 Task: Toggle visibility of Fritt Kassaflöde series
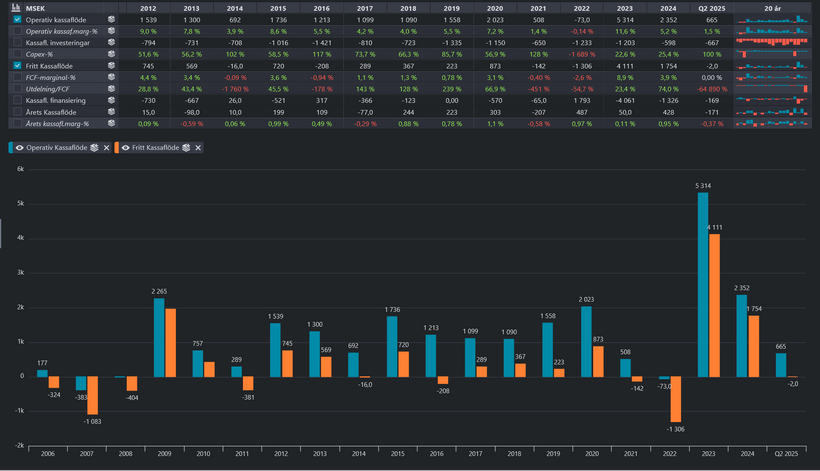(125, 147)
